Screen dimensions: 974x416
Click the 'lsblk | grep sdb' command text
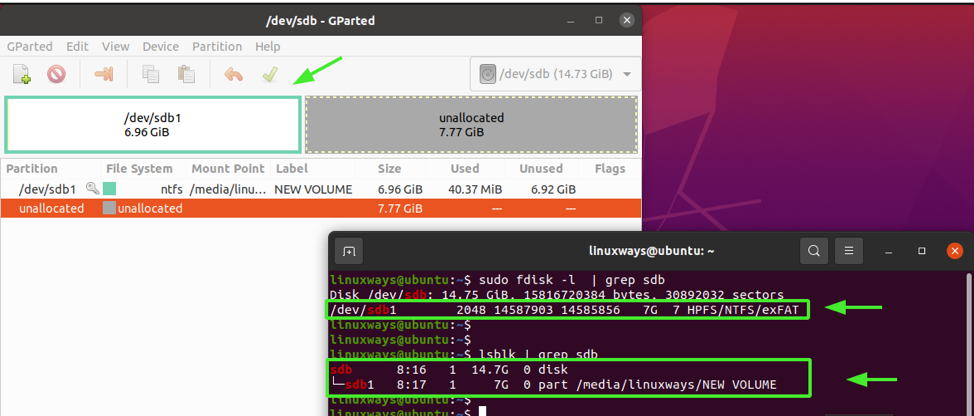[x=538, y=355]
